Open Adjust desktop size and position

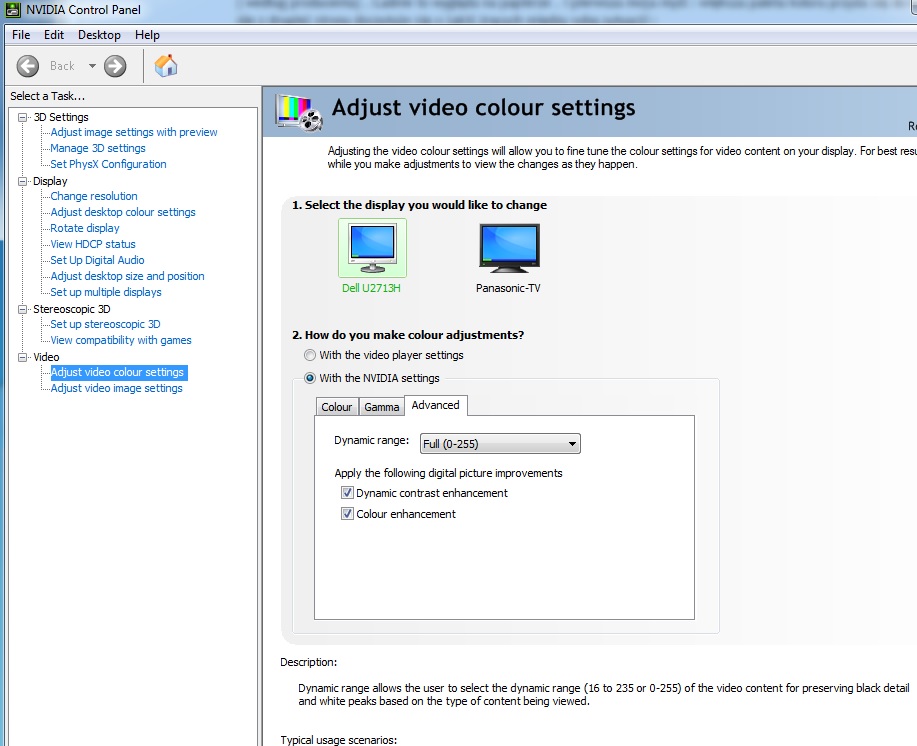127,276
